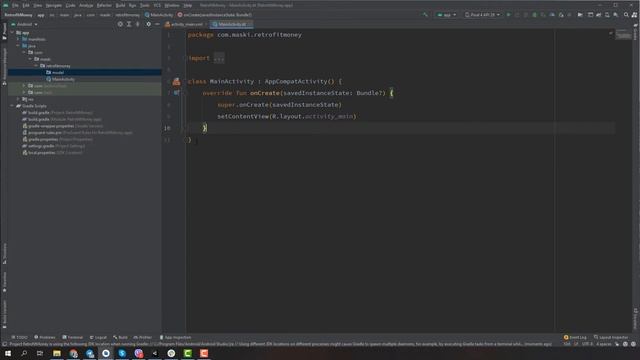The height and width of the screenshot is (360, 640).
Task: Collapse the app module tree node
Action: click(12, 33)
